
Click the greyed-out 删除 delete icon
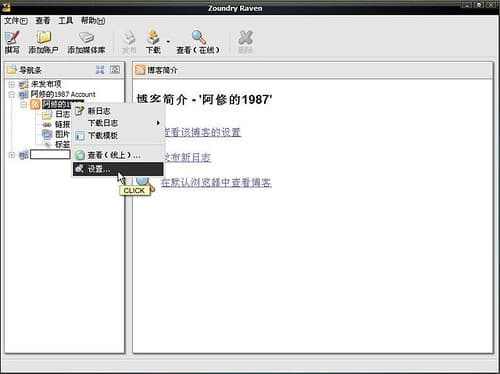point(246,38)
